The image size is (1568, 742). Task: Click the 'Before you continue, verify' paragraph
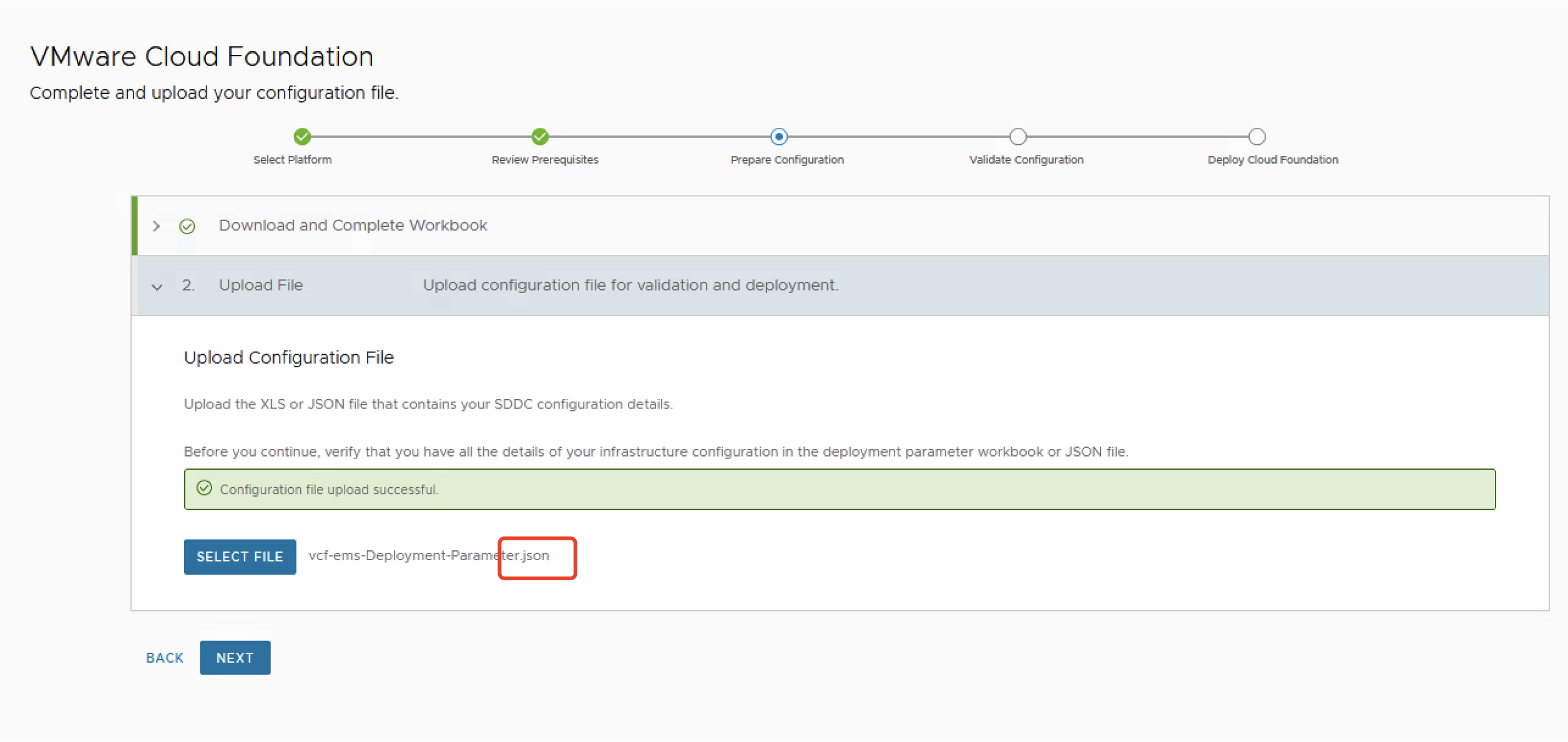[656, 452]
